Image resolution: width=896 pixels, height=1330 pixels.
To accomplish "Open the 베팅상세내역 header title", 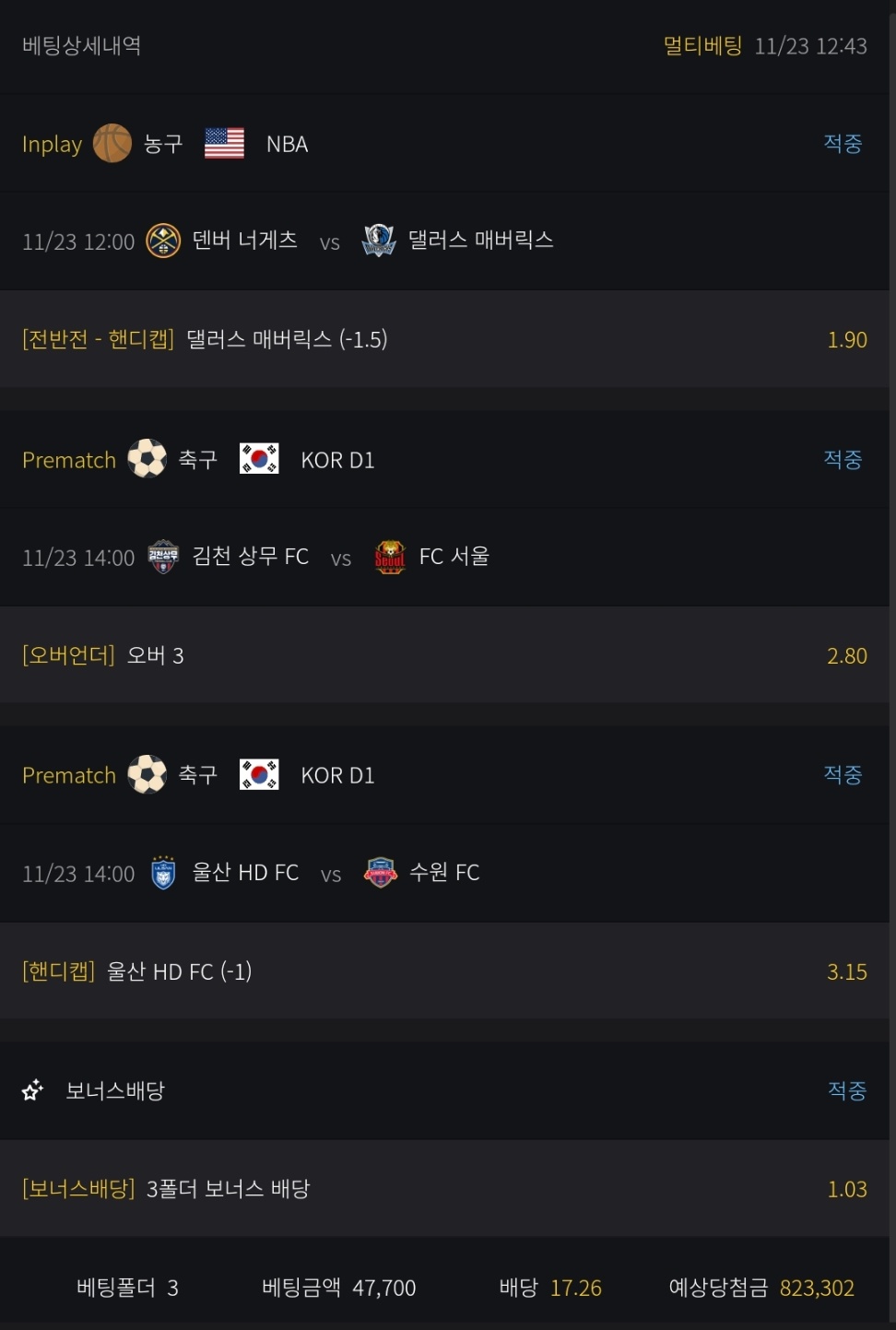I will pos(81,46).
